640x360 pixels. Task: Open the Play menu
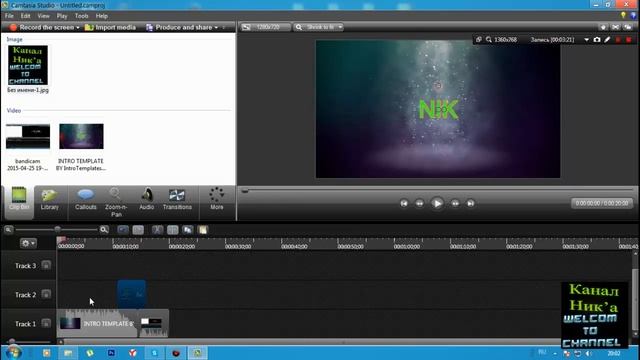pyautogui.click(x=62, y=16)
